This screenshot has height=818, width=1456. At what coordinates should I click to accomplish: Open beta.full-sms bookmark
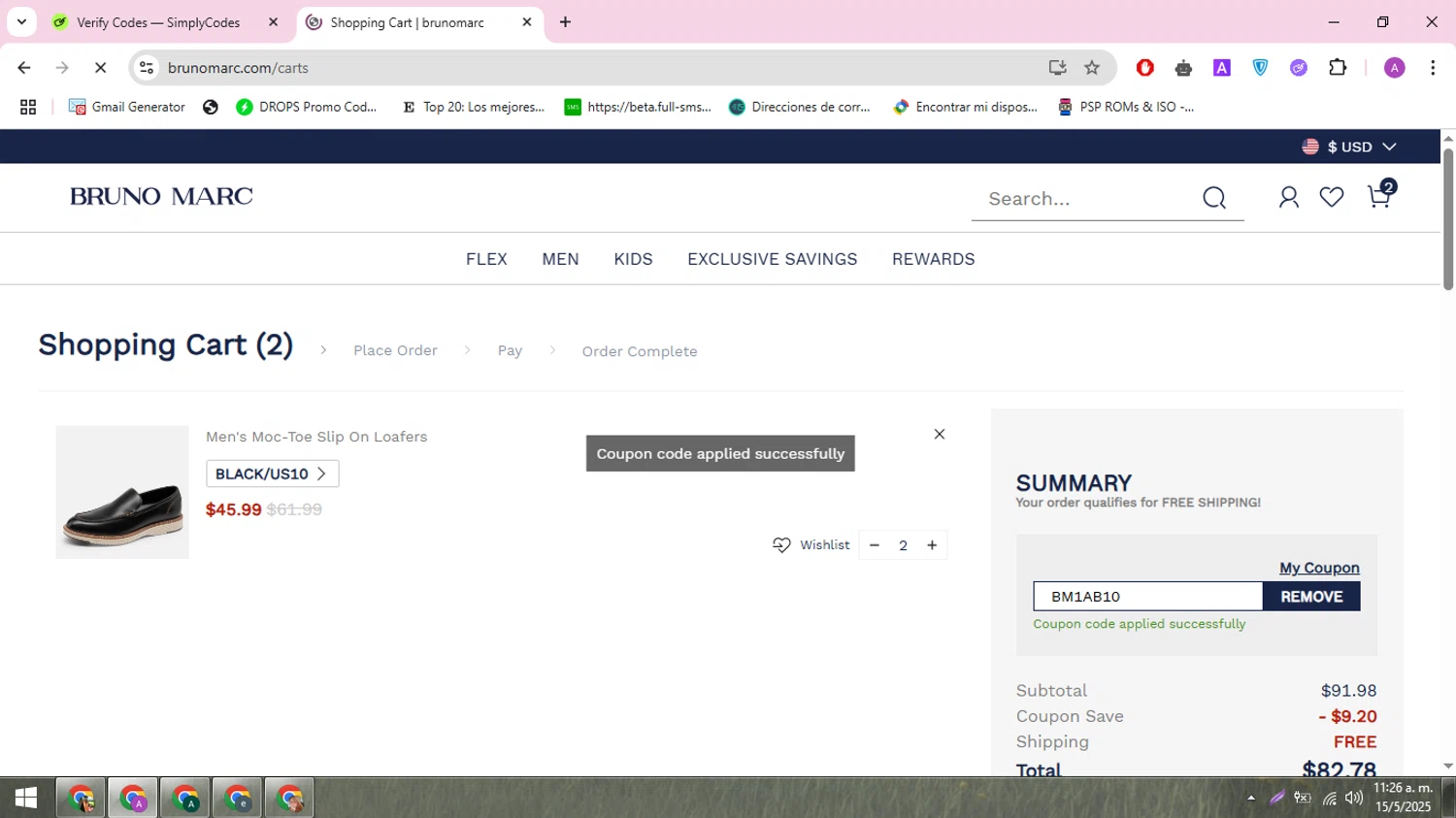point(639,107)
